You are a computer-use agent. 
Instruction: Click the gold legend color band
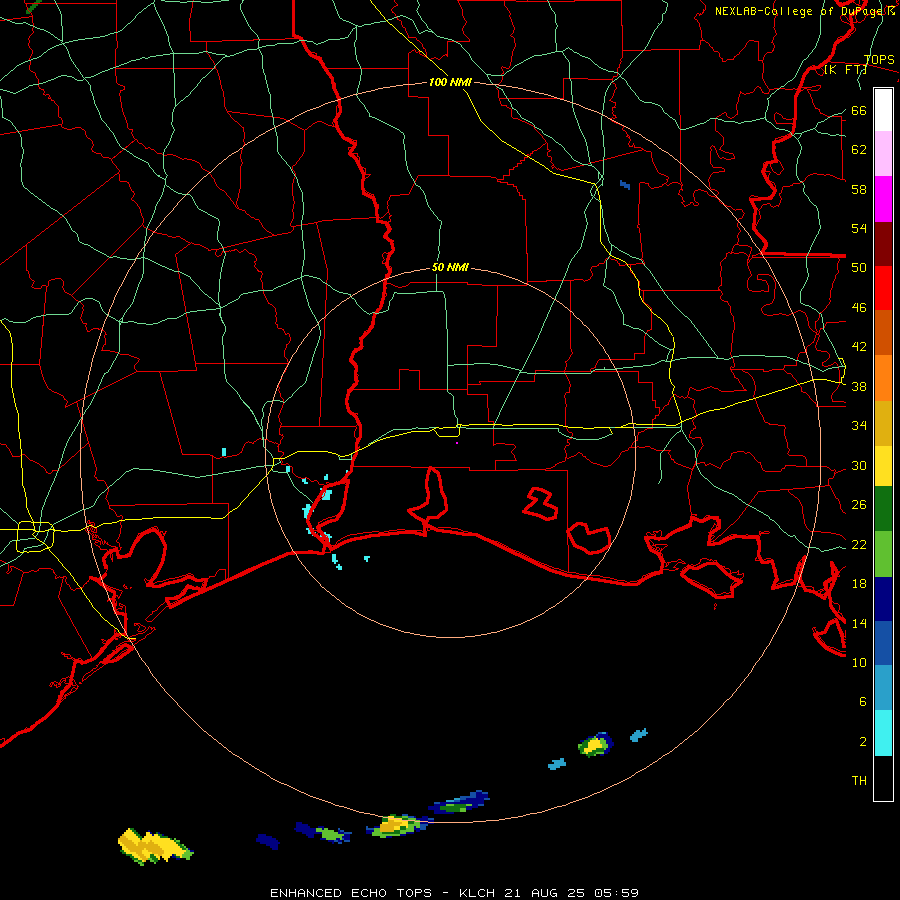pyautogui.click(x=883, y=423)
